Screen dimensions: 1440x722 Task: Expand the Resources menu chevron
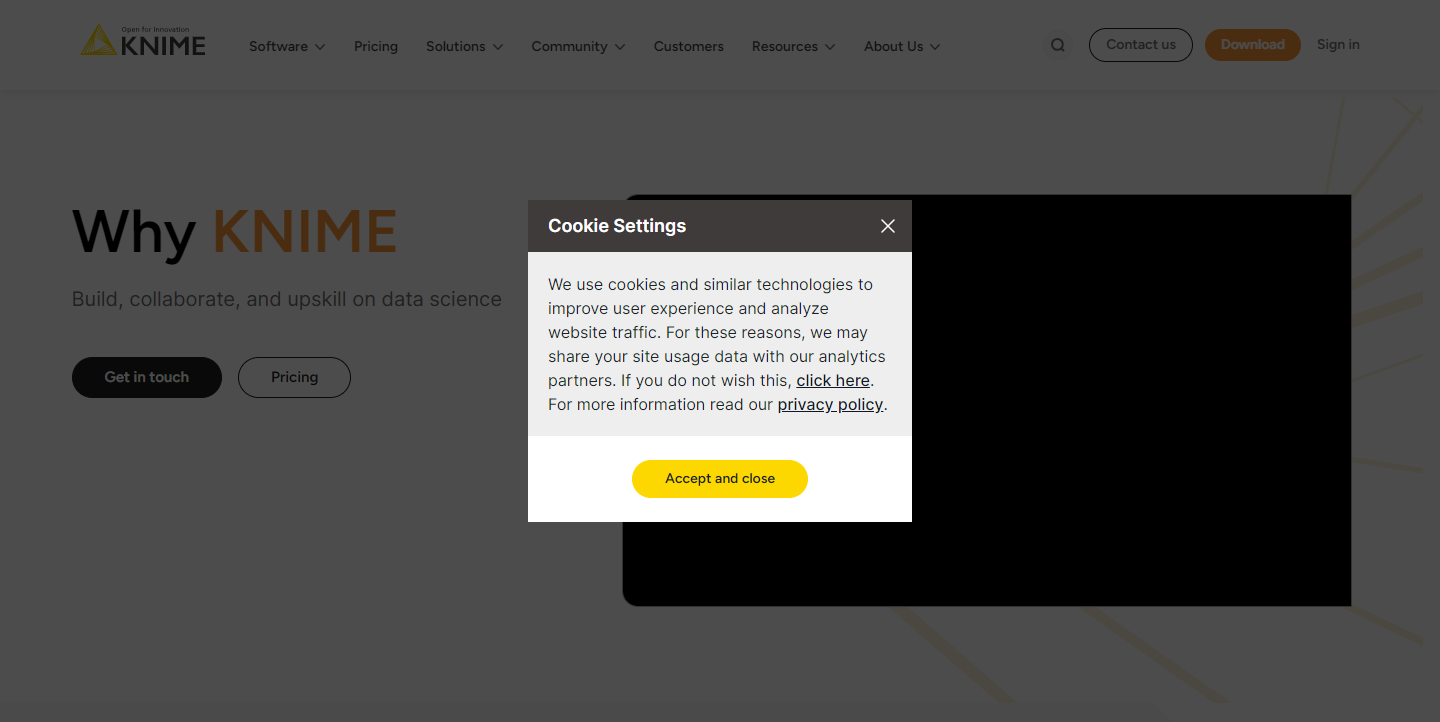click(830, 47)
